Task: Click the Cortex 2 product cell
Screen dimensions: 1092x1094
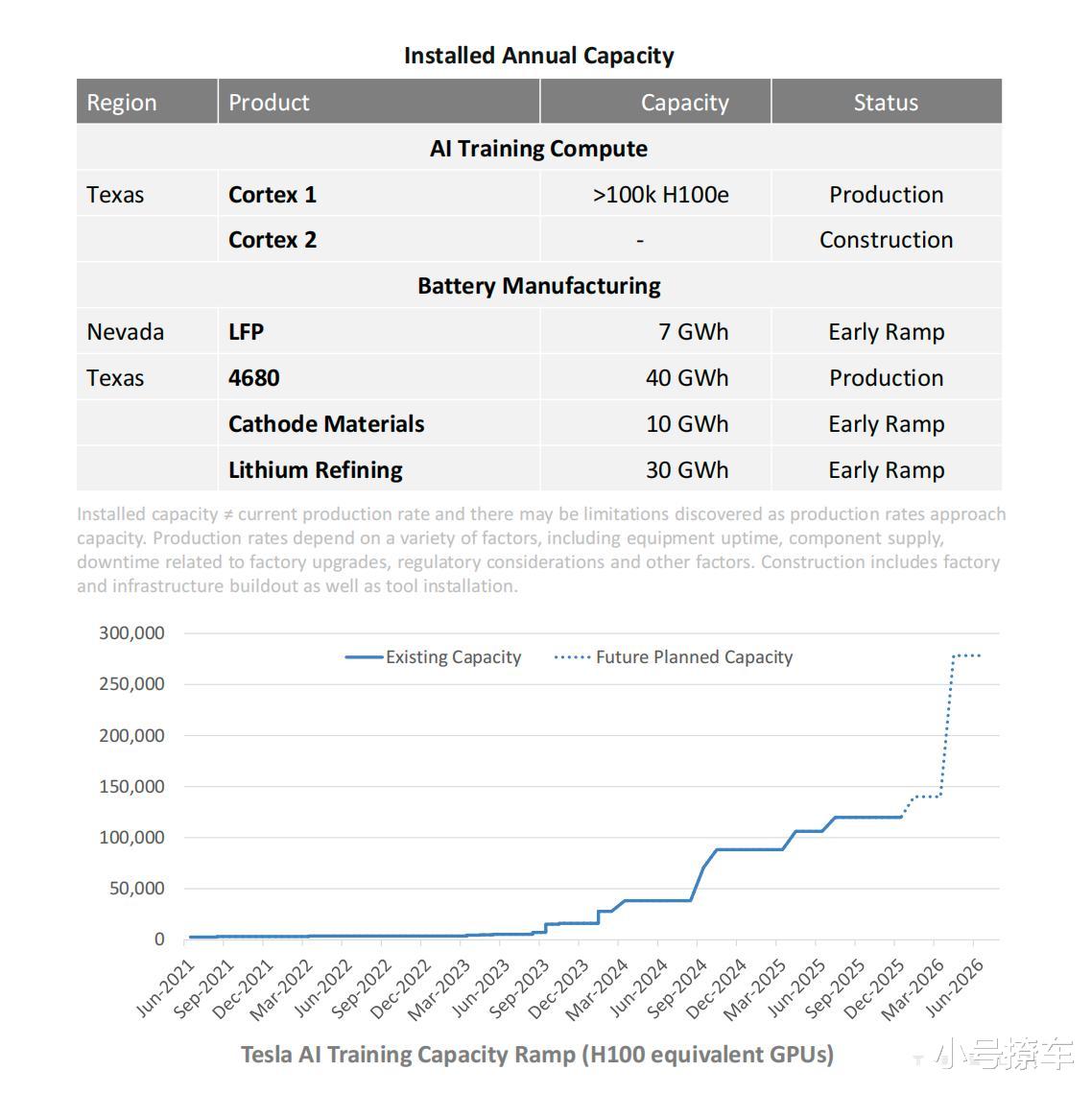Action: pos(273,240)
